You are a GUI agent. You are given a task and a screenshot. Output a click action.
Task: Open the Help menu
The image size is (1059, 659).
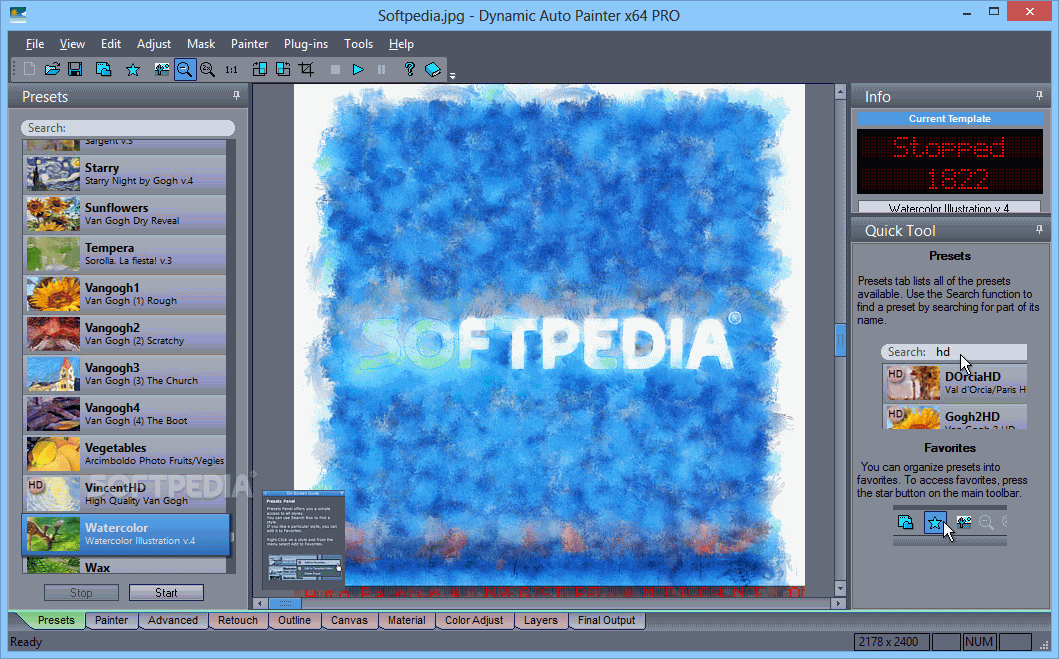pyautogui.click(x=401, y=44)
